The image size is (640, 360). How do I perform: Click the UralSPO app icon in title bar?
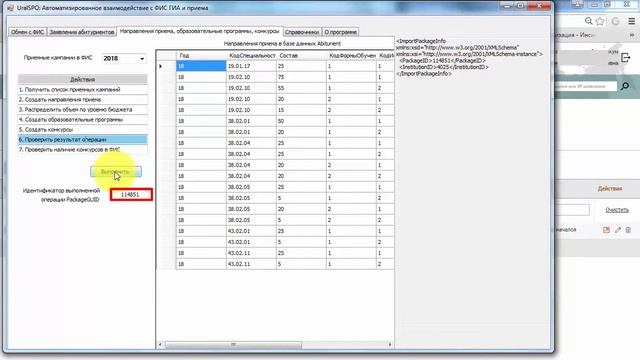point(10,7)
